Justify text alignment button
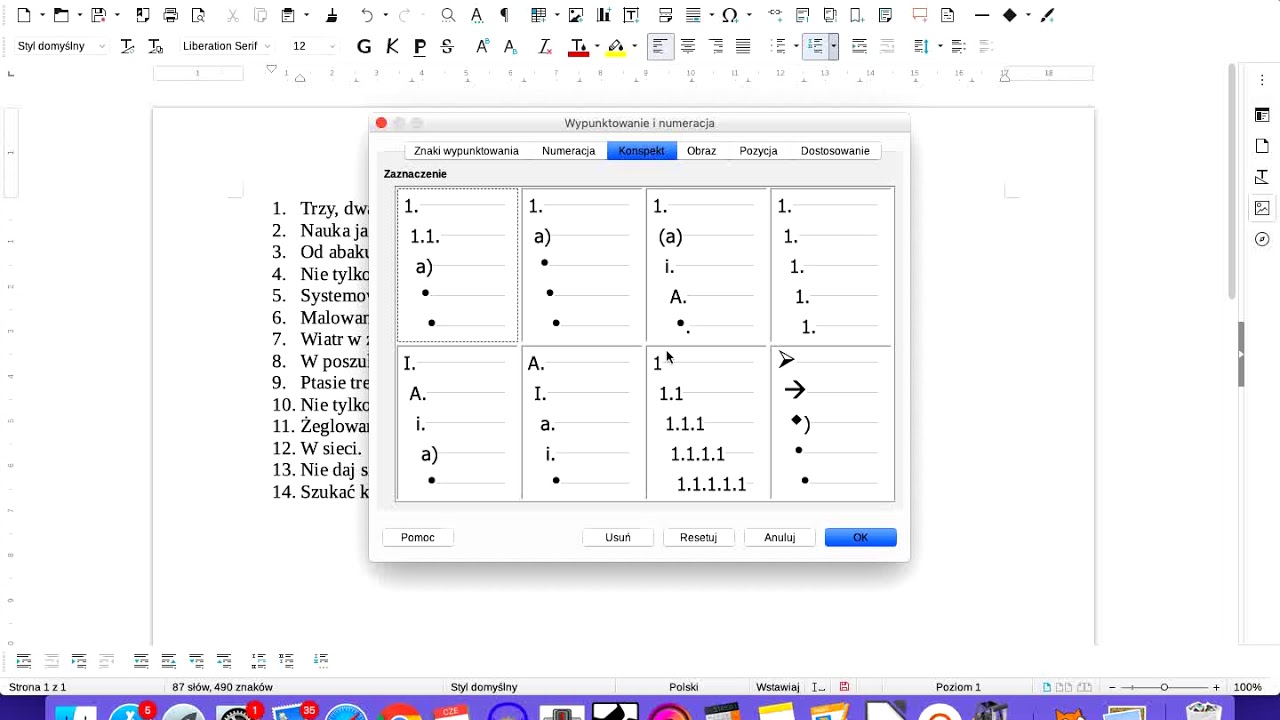 [743, 46]
